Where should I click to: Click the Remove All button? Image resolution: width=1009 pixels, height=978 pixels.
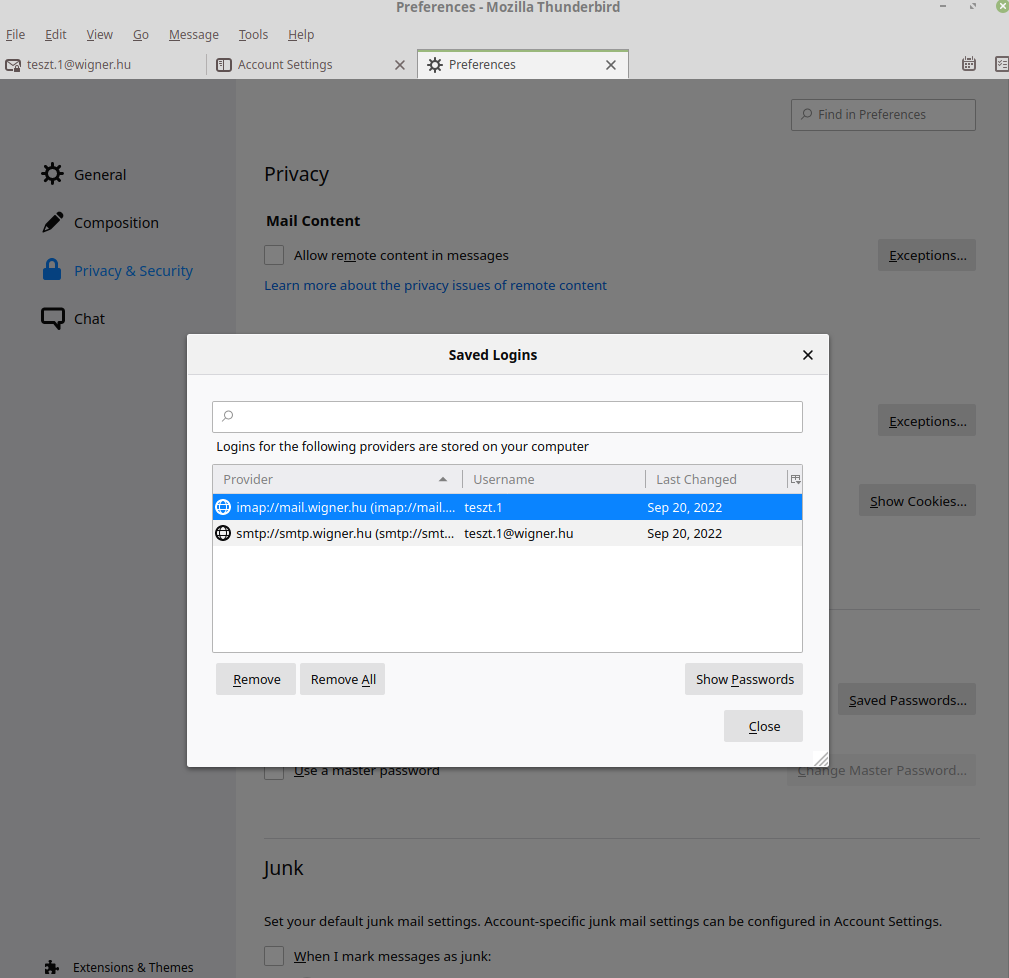click(x=343, y=679)
